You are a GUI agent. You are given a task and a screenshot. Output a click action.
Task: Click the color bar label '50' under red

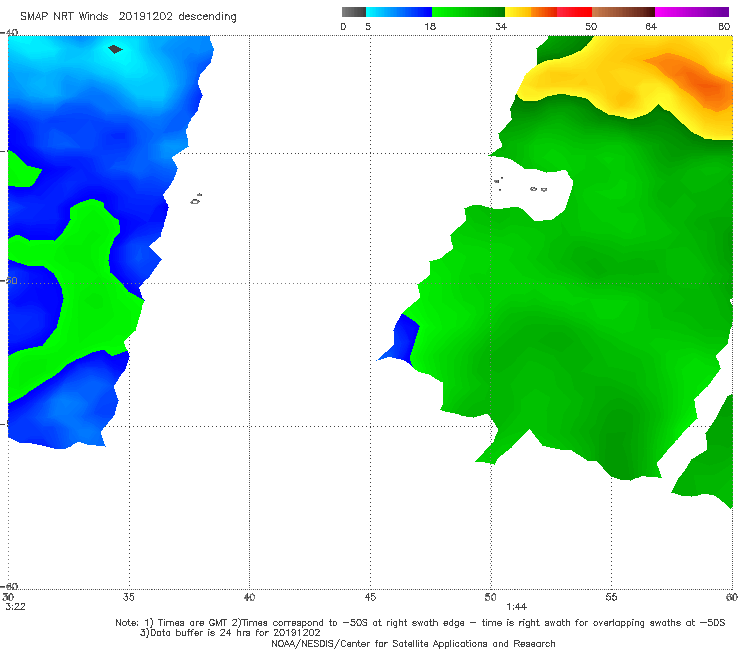click(591, 26)
